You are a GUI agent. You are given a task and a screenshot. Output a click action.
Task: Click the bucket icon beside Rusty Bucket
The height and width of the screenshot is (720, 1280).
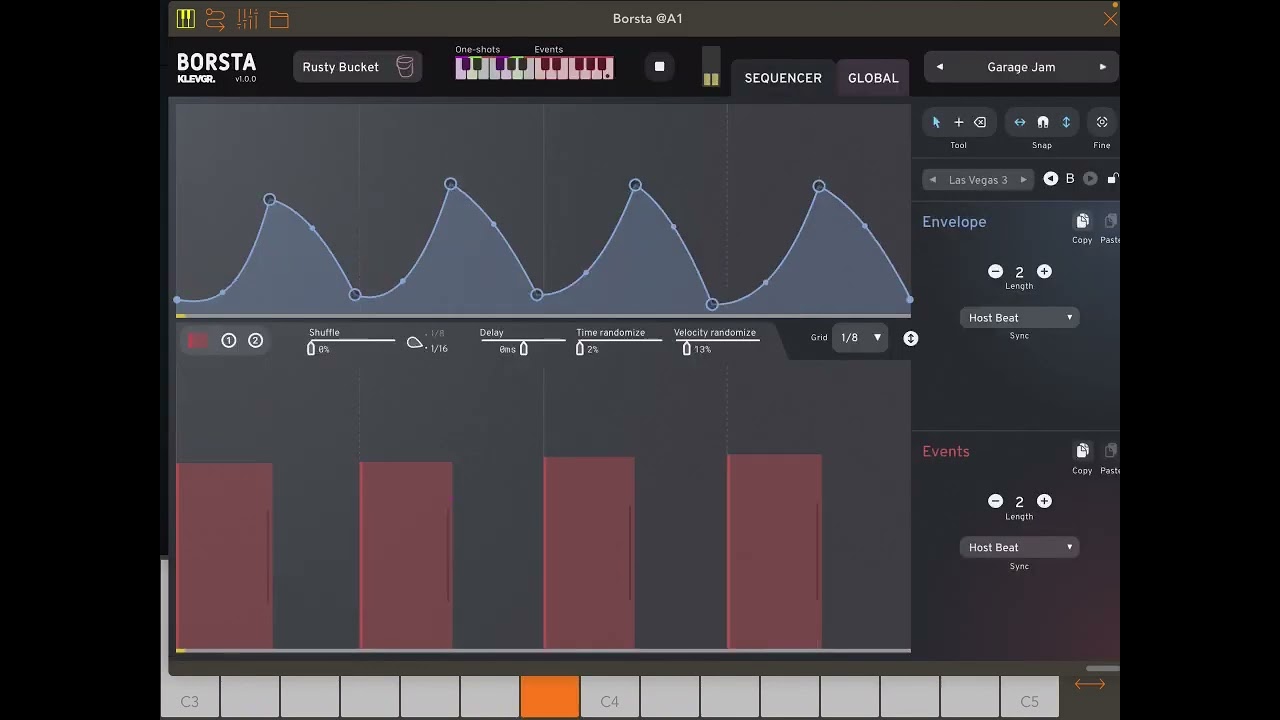pos(404,67)
